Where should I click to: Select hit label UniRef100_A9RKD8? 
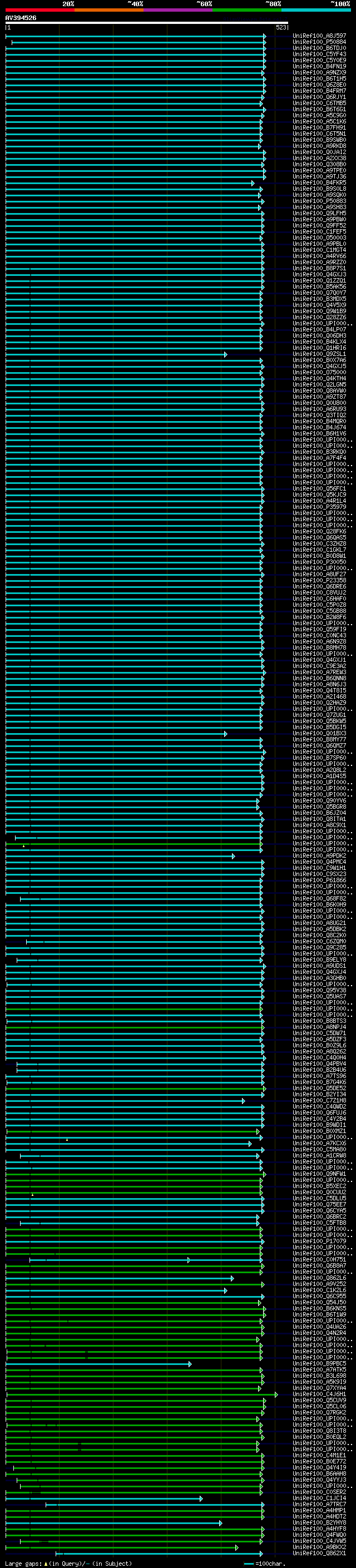click(x=319, y=146)
